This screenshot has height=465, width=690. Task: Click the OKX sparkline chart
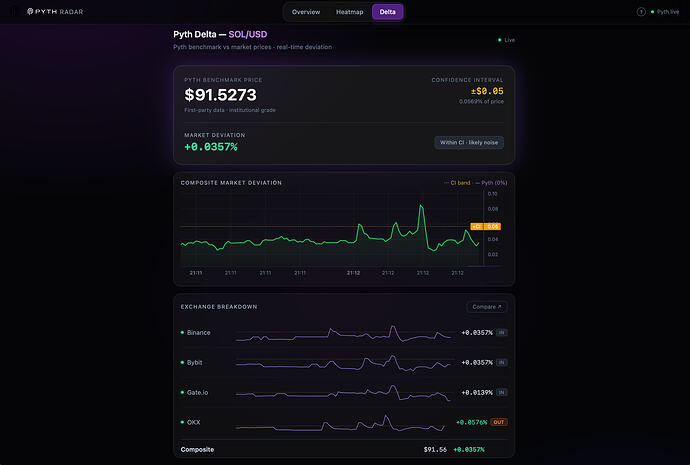tap(340, 423)
